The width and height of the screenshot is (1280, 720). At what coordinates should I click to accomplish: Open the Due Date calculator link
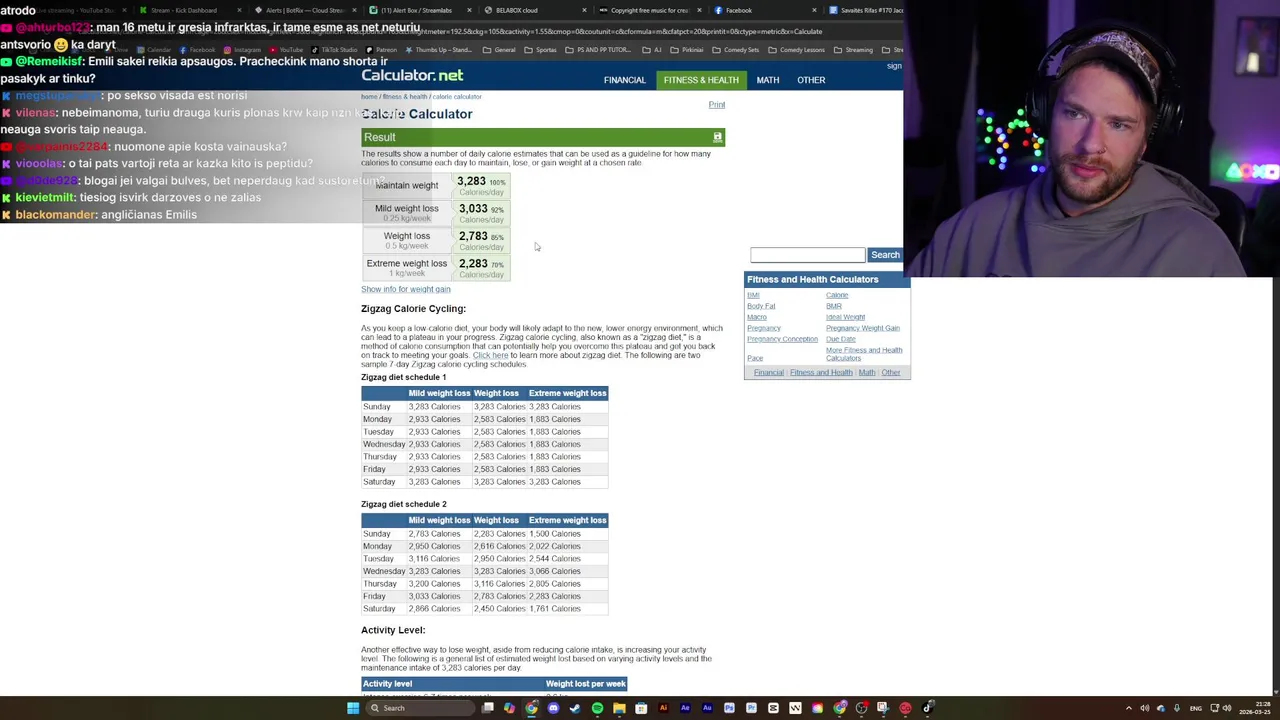pos(841,339)
